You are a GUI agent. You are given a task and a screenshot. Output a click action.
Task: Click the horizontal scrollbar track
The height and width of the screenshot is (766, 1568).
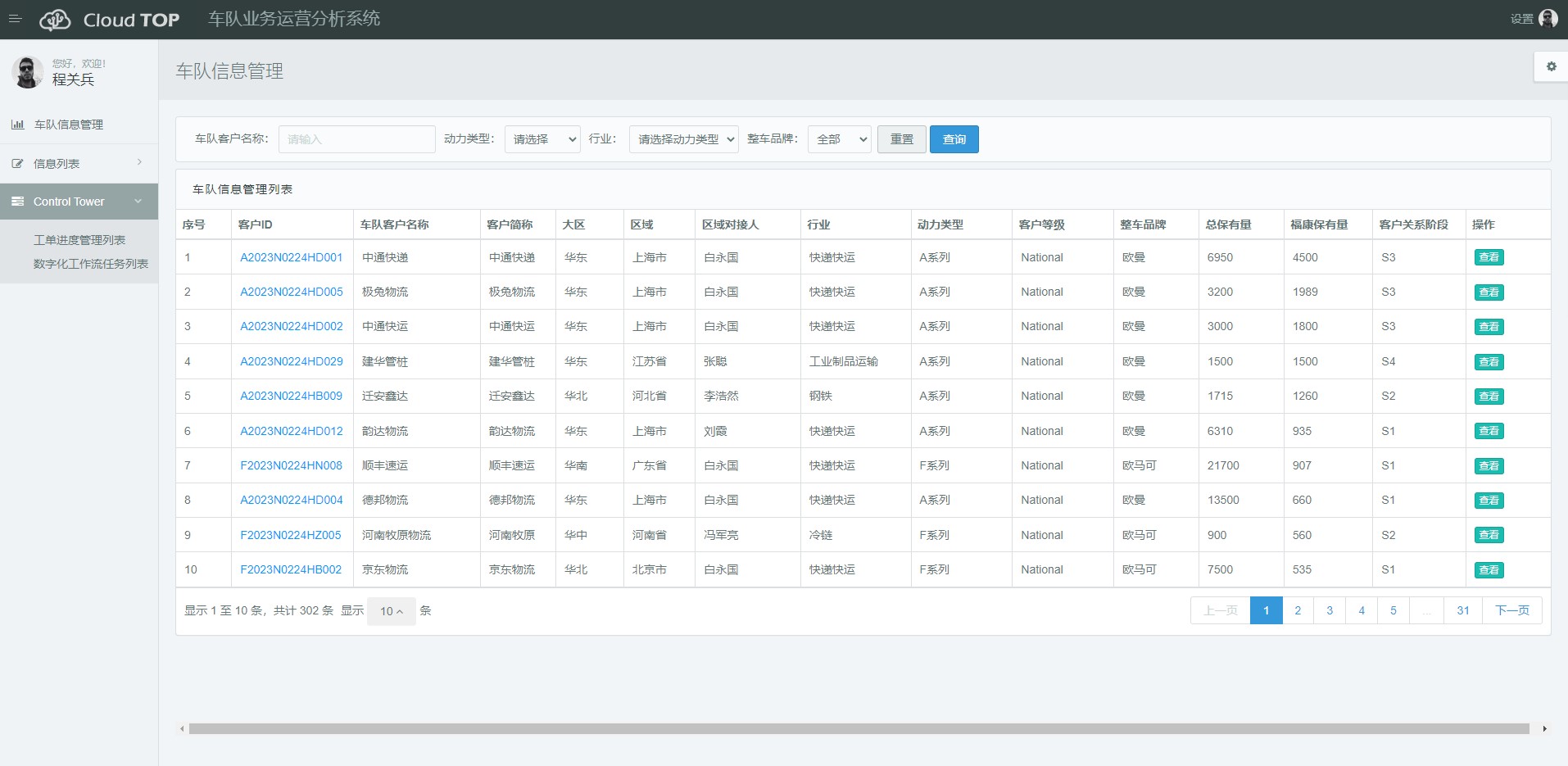point(859,728)
